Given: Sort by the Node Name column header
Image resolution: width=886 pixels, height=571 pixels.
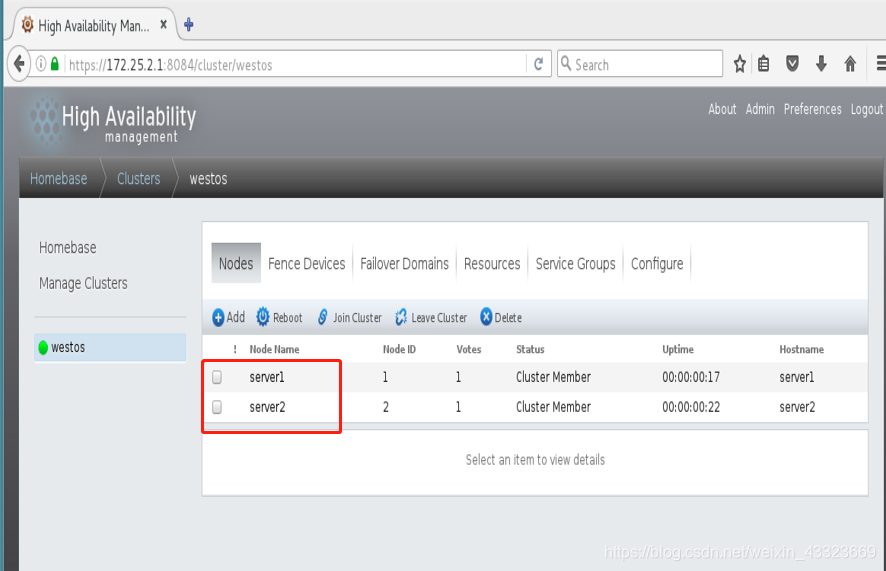Looking at the screenshot, I should 274,349.
